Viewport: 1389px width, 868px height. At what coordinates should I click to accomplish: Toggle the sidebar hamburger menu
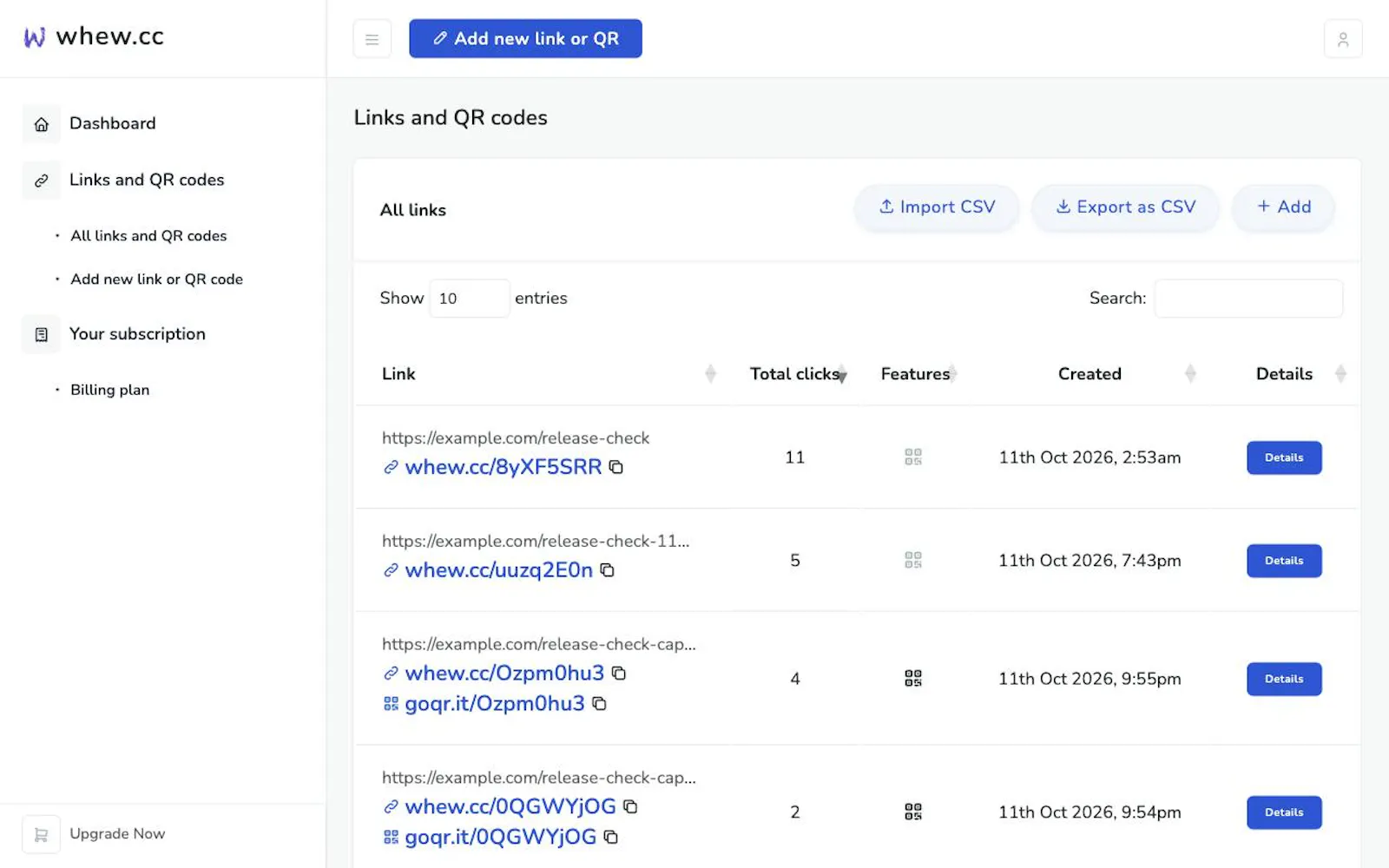[x=372, y=39]
